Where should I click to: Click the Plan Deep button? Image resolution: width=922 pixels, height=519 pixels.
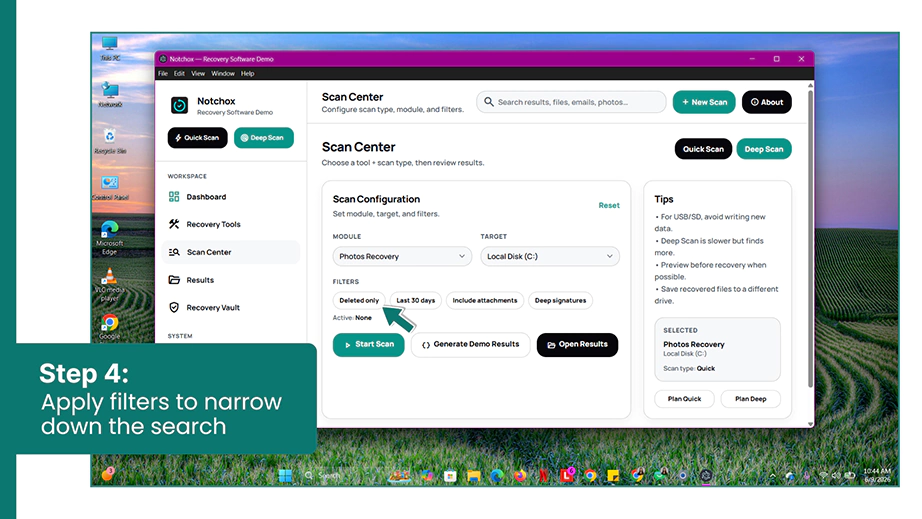(750, 399)
